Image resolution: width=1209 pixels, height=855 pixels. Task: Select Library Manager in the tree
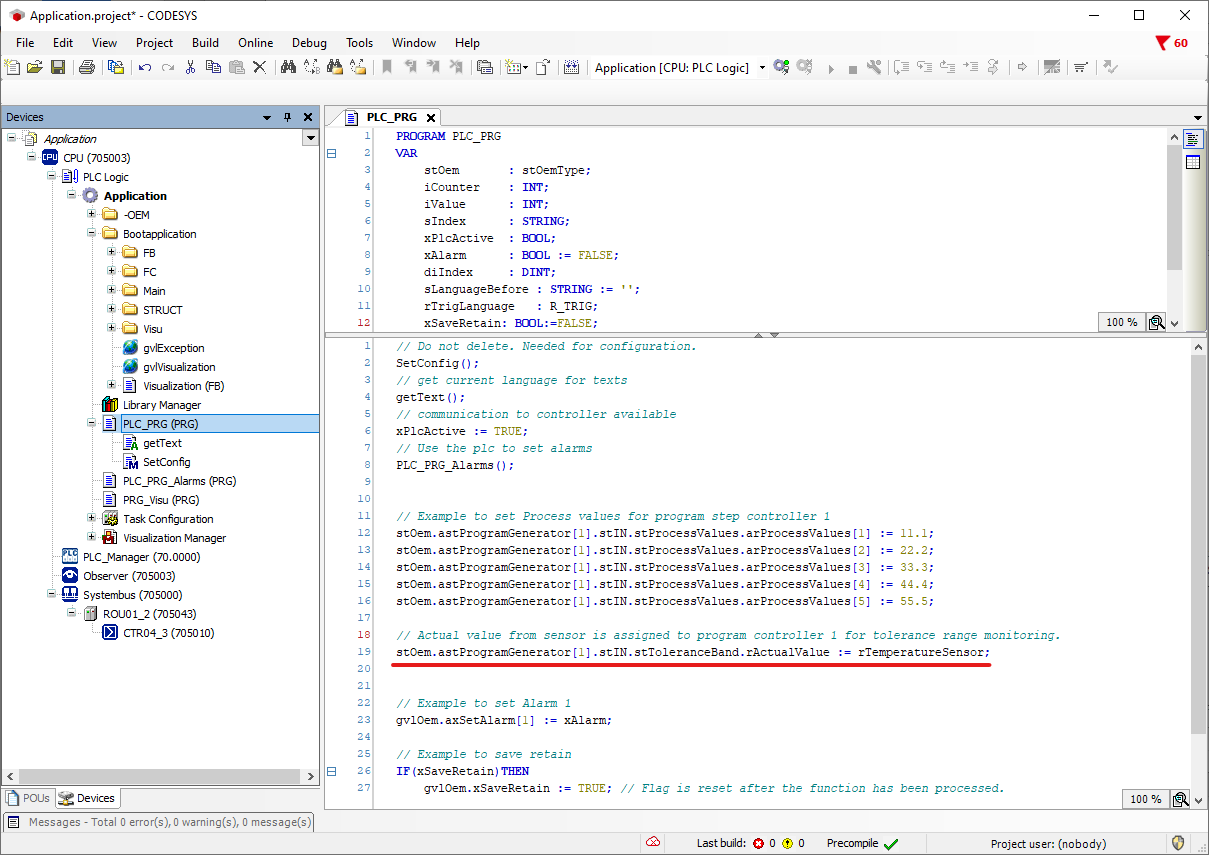pyautogui.click(x=161, y=405)
